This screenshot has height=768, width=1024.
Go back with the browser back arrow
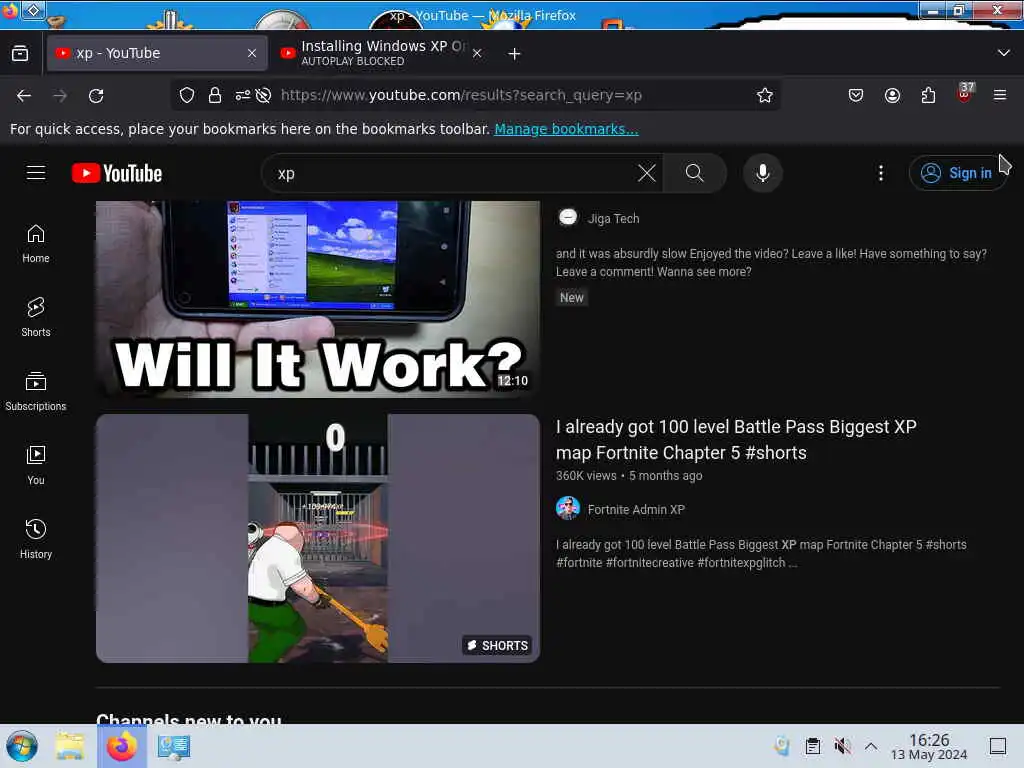coord(24,95)
